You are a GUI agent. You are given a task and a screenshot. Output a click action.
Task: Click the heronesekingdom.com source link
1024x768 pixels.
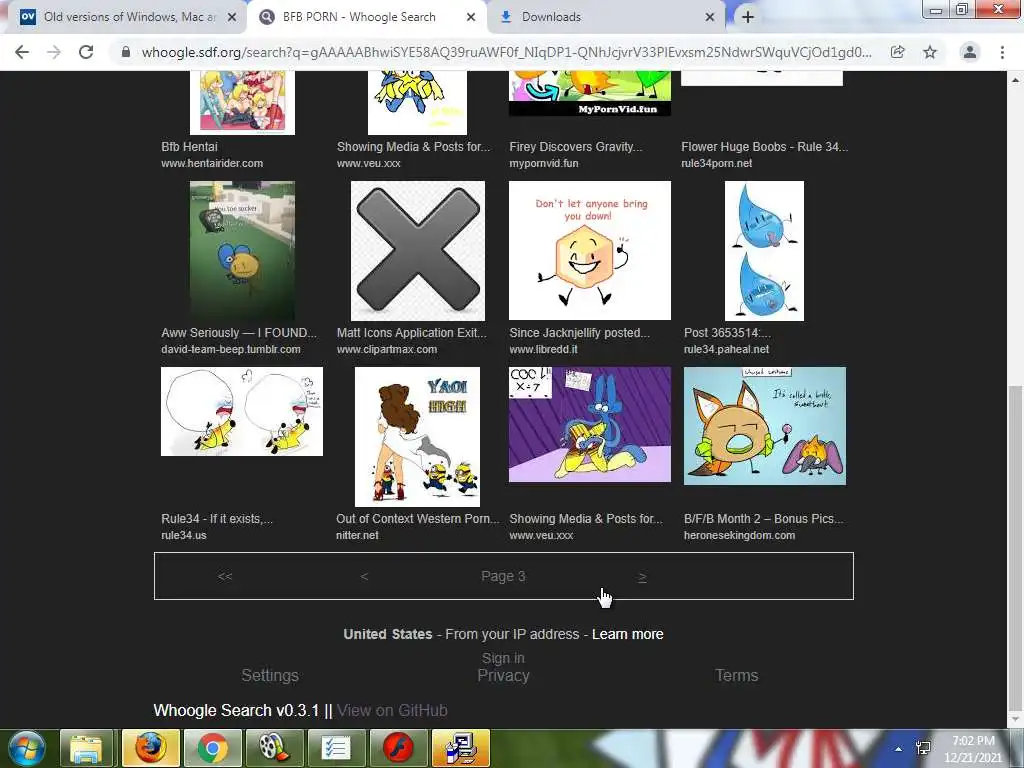pyautogui.click(x=739, y=536)
